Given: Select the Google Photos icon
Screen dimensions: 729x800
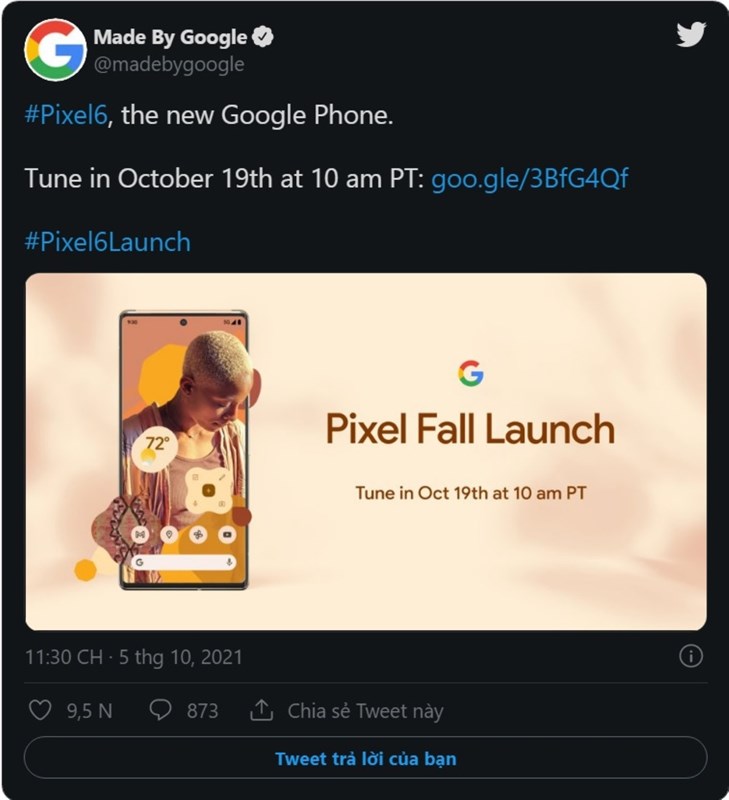Looking at the screenshot, I should pyautogui.click(x=200, y=535).
